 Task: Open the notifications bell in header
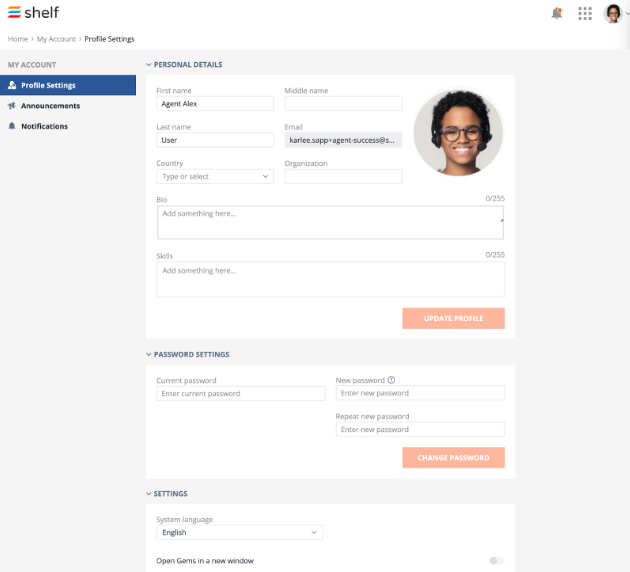[556, 13]
